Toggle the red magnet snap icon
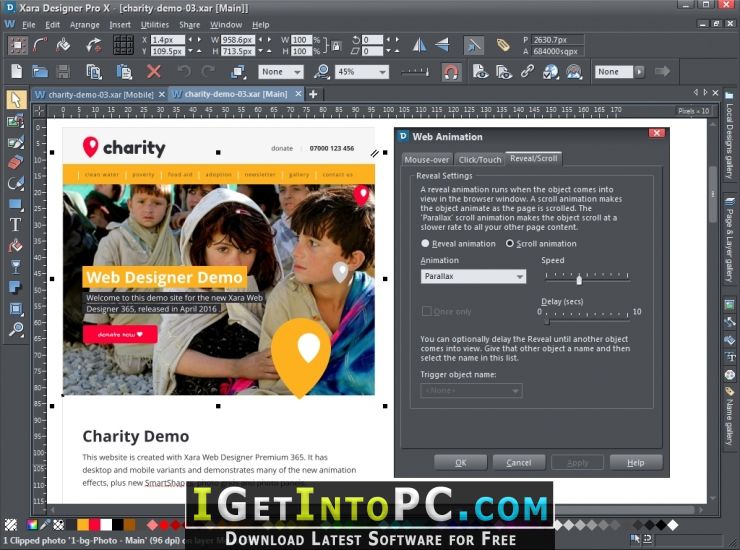The image size is (740, 550). point(451,72)
